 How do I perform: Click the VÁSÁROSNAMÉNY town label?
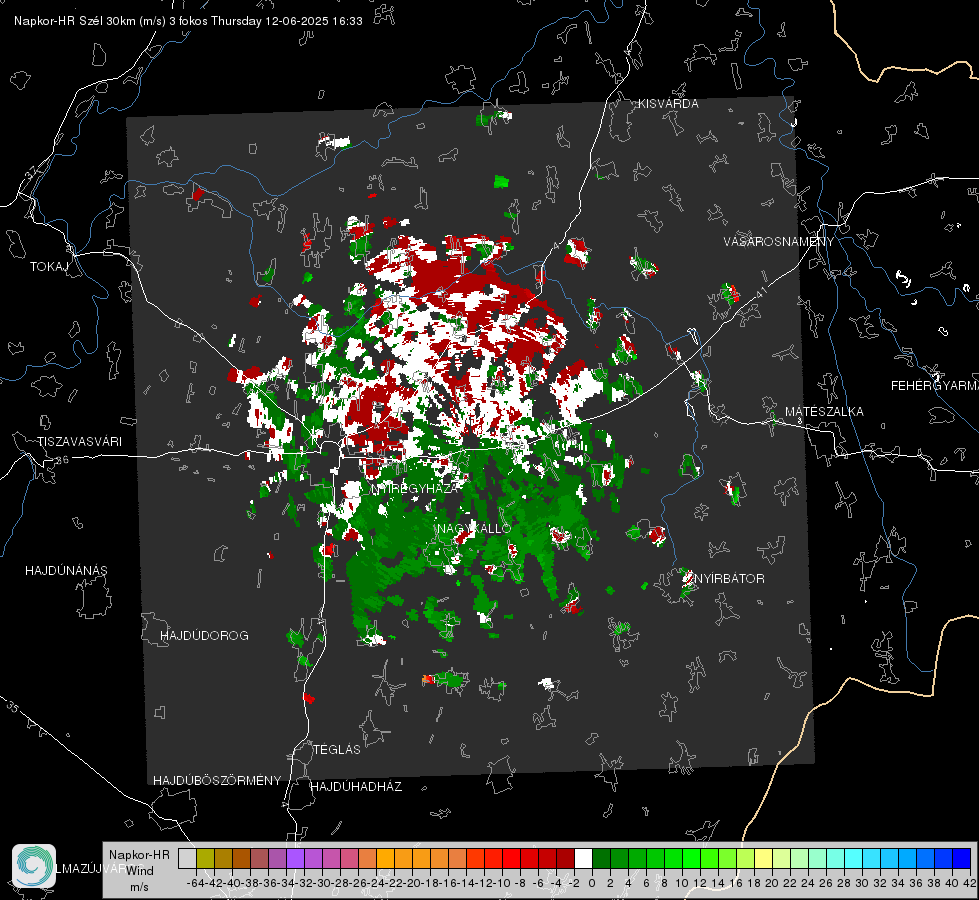(x=779, y=242)
